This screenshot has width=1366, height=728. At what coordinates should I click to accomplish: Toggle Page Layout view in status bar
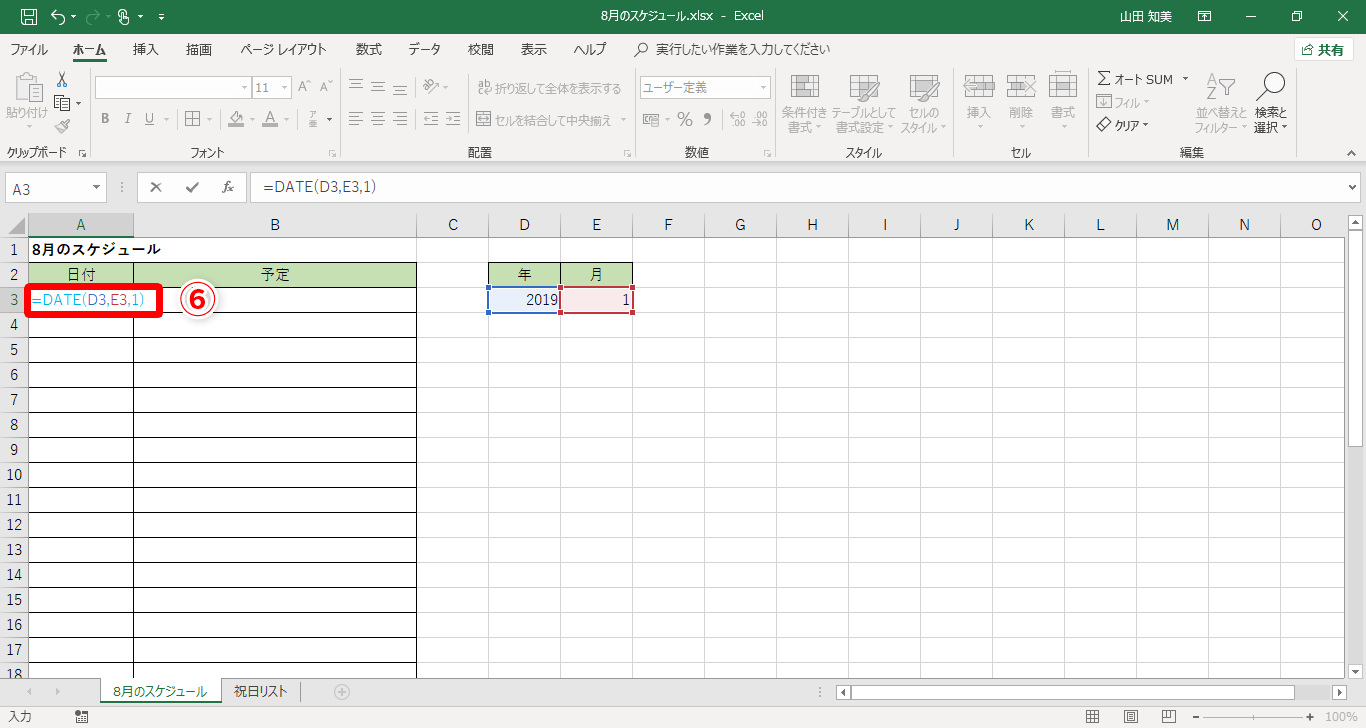coord(1129,716)
